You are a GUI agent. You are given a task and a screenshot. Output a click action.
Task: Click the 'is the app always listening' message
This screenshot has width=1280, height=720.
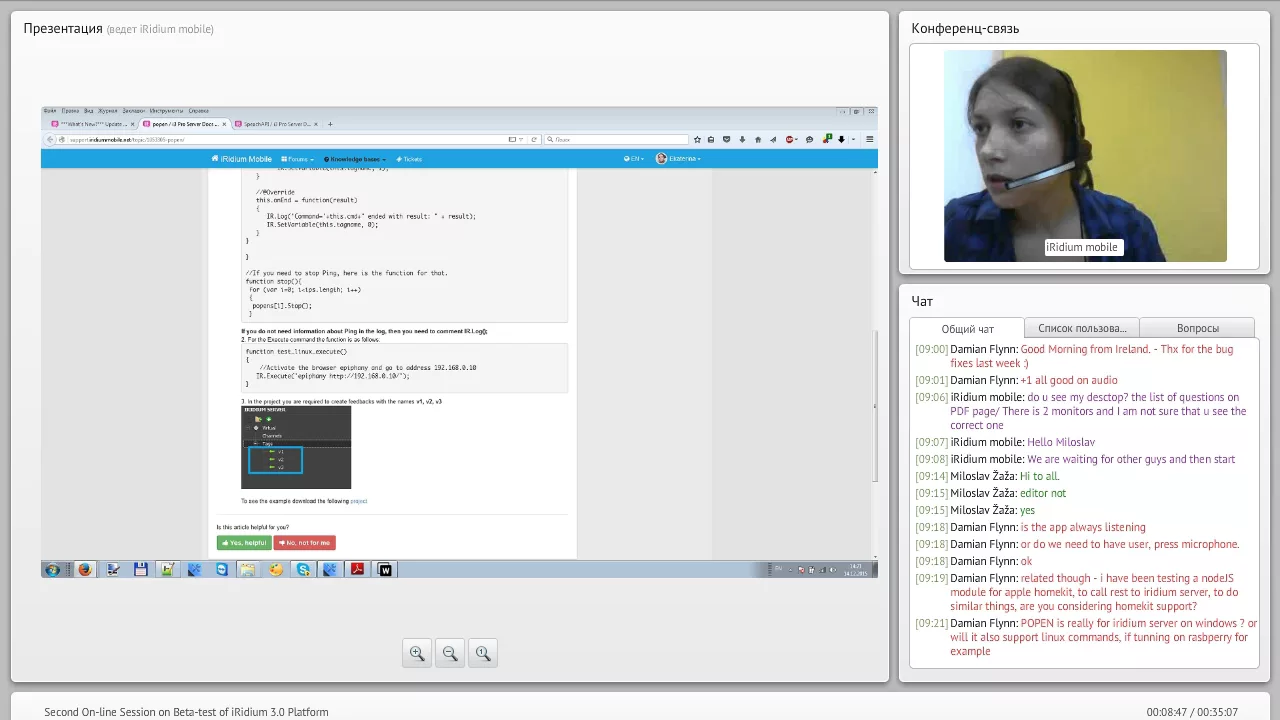tap(1083, 527)
